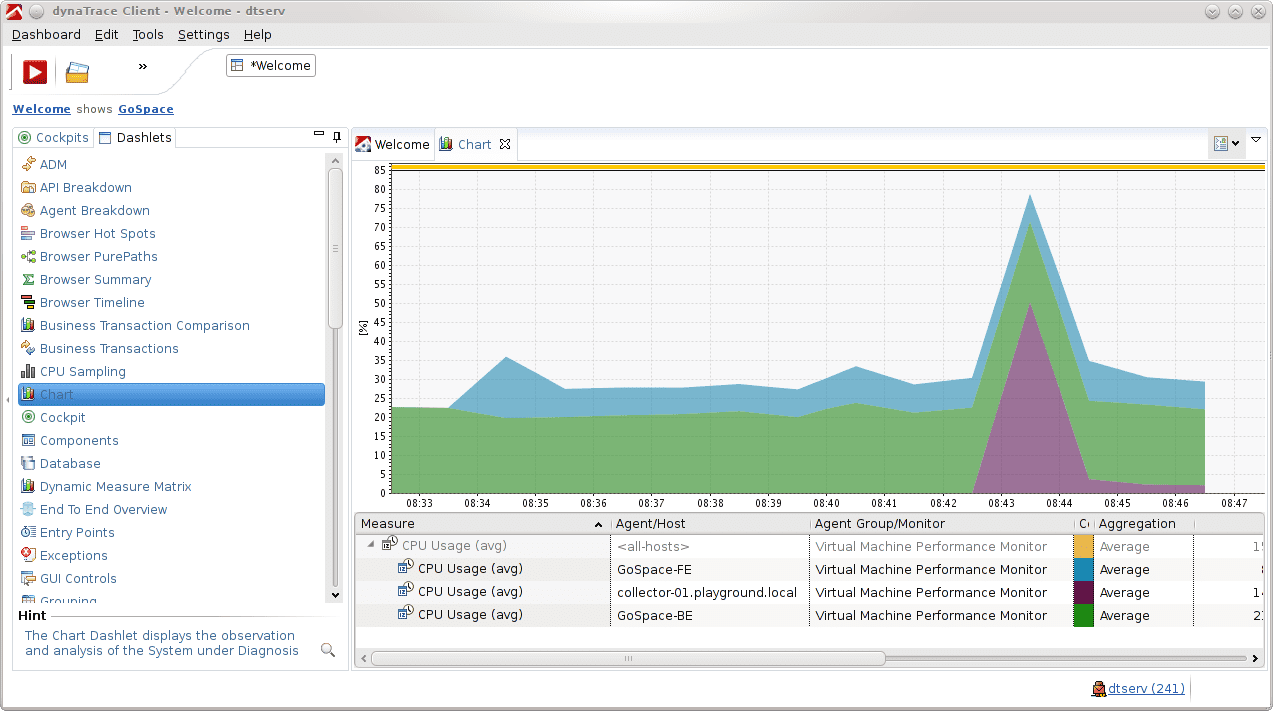
Task: Click the API Breakdown dashlet icon
Action: (28, 187)
